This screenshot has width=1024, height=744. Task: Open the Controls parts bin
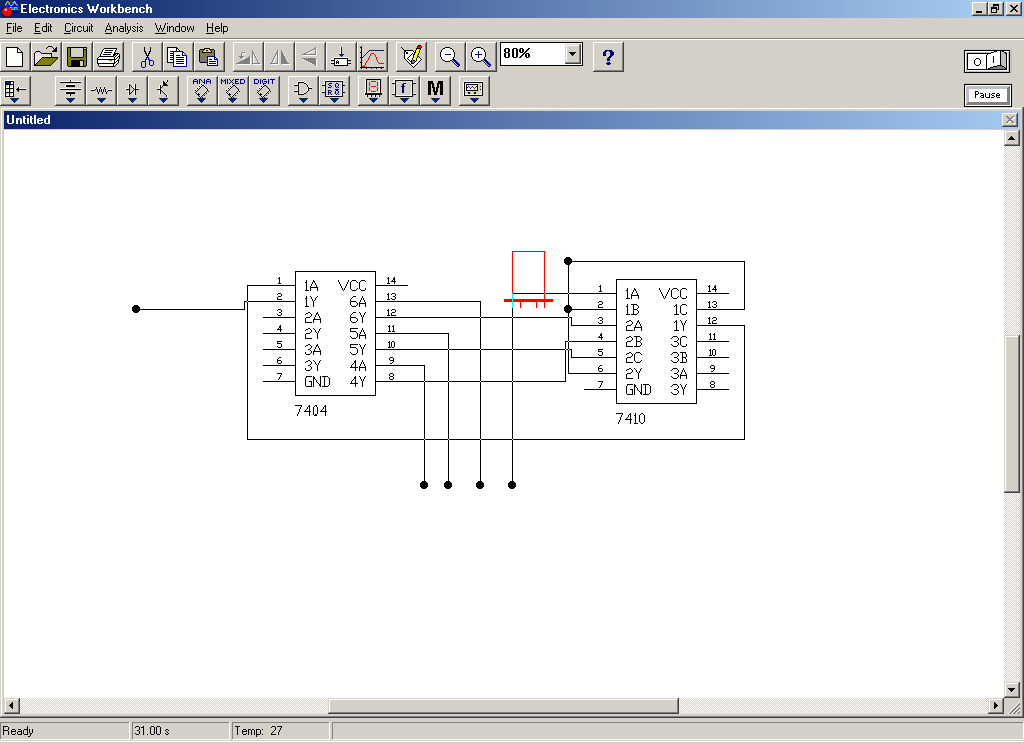pos(404,91)
